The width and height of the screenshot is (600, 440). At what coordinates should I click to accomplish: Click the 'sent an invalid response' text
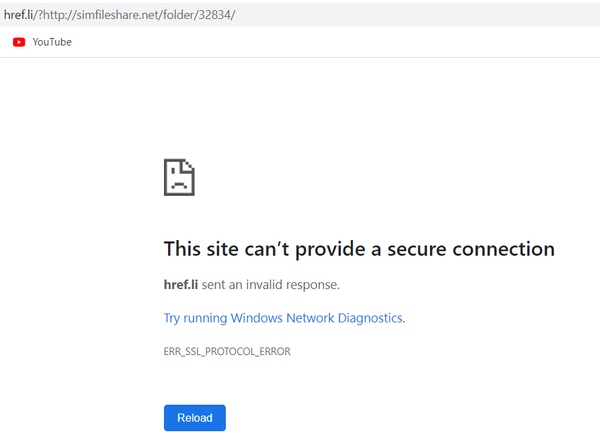point(270,285)
